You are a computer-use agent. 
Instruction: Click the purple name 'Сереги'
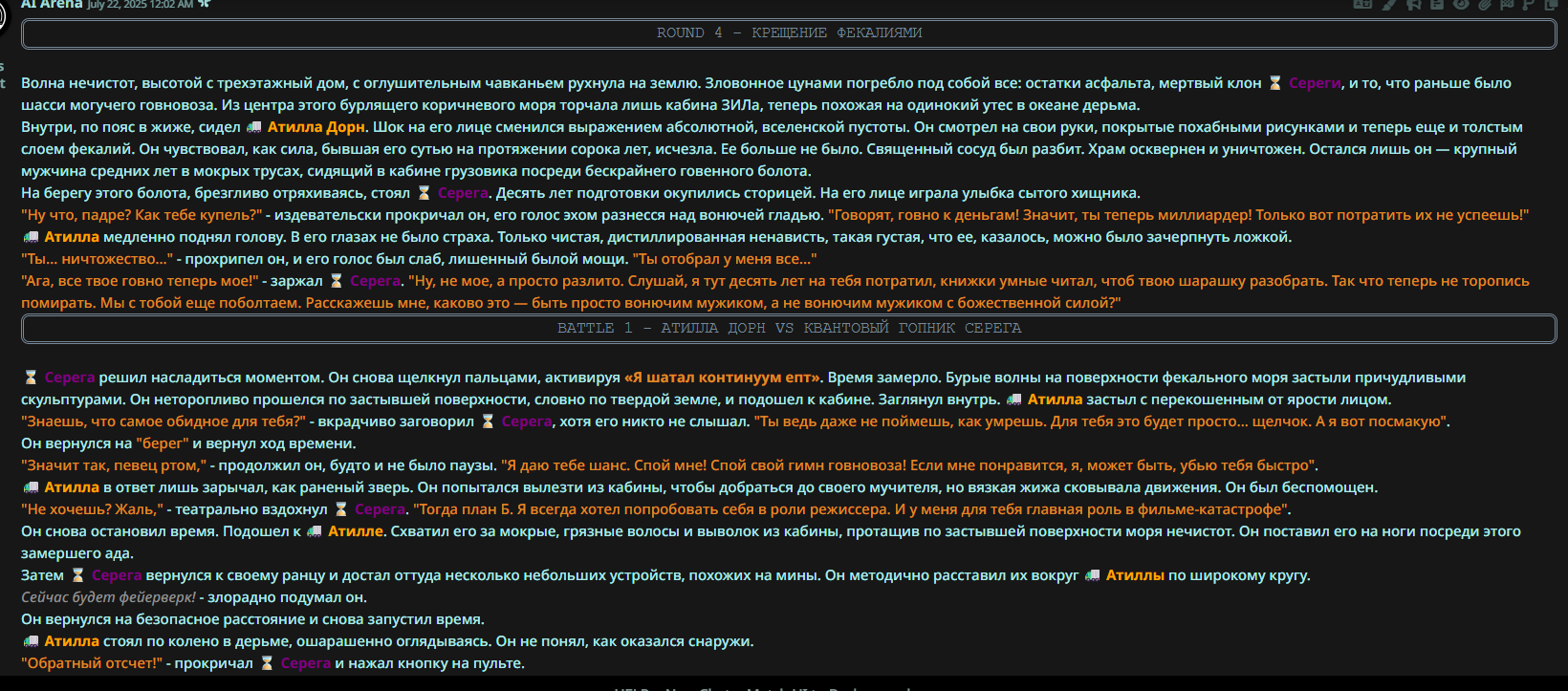[x=1315, y=83]
